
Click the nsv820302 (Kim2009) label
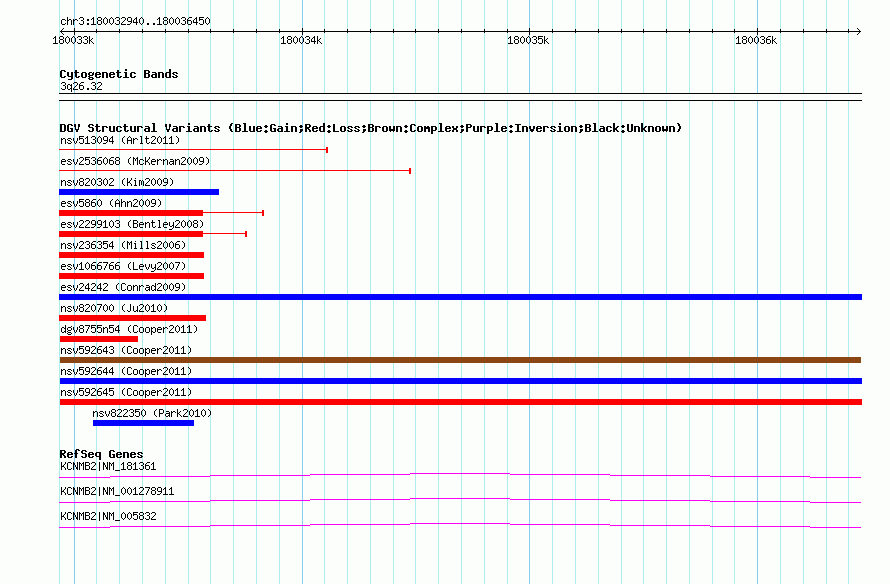[117, 182]
